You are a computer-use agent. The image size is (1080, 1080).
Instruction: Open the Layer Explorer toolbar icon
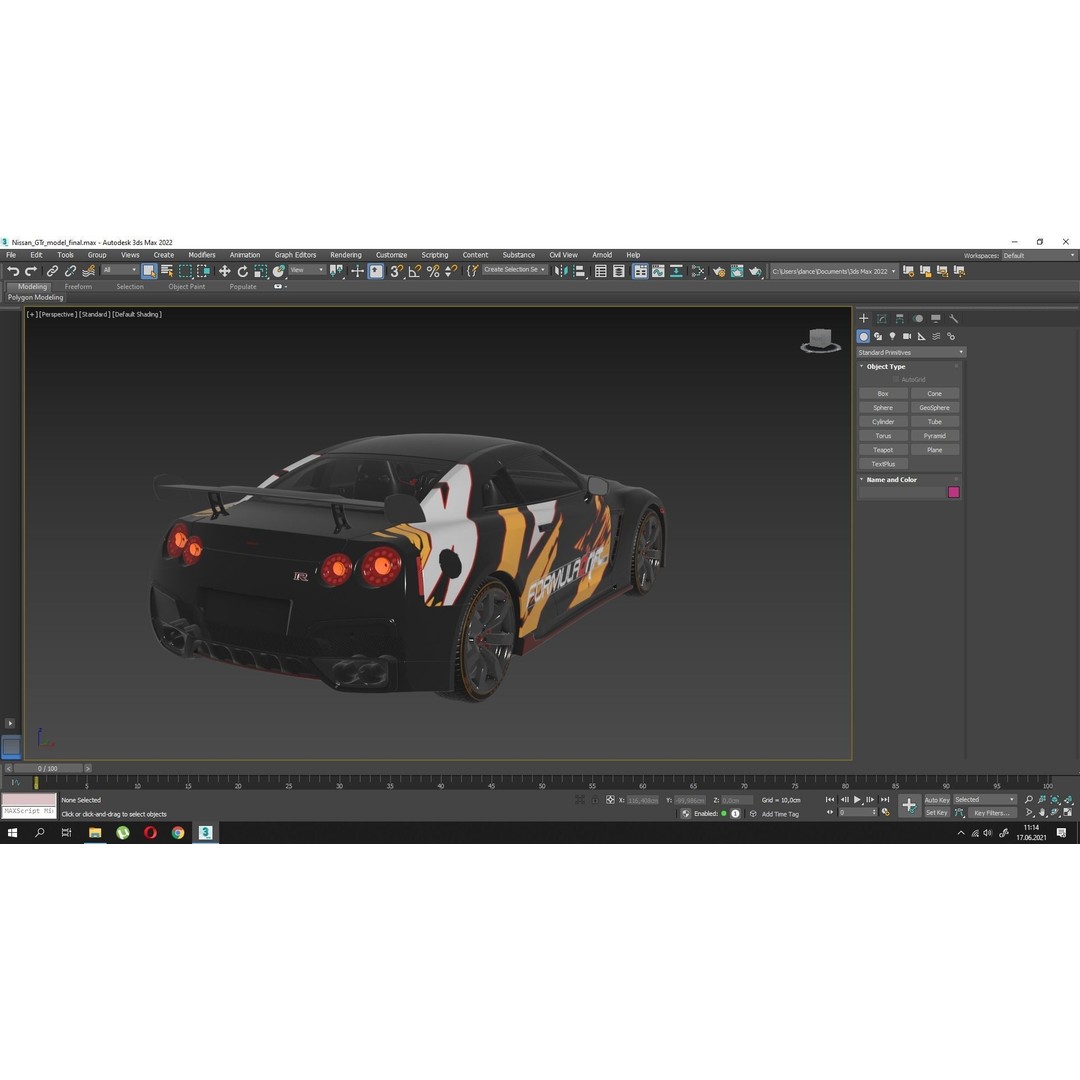click(619, 271)
